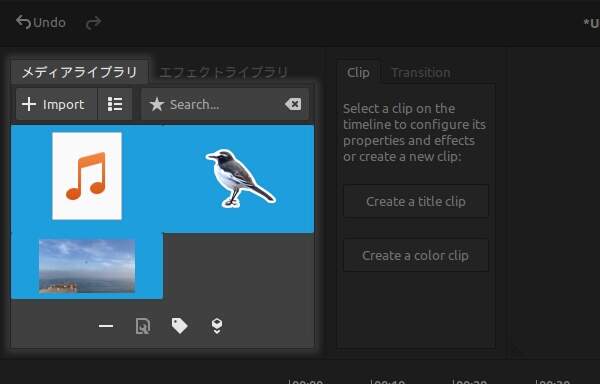The width and height of the screenshot is (600, 384).
Task: Select the sky and sea thumbnail
Action: 87,266
